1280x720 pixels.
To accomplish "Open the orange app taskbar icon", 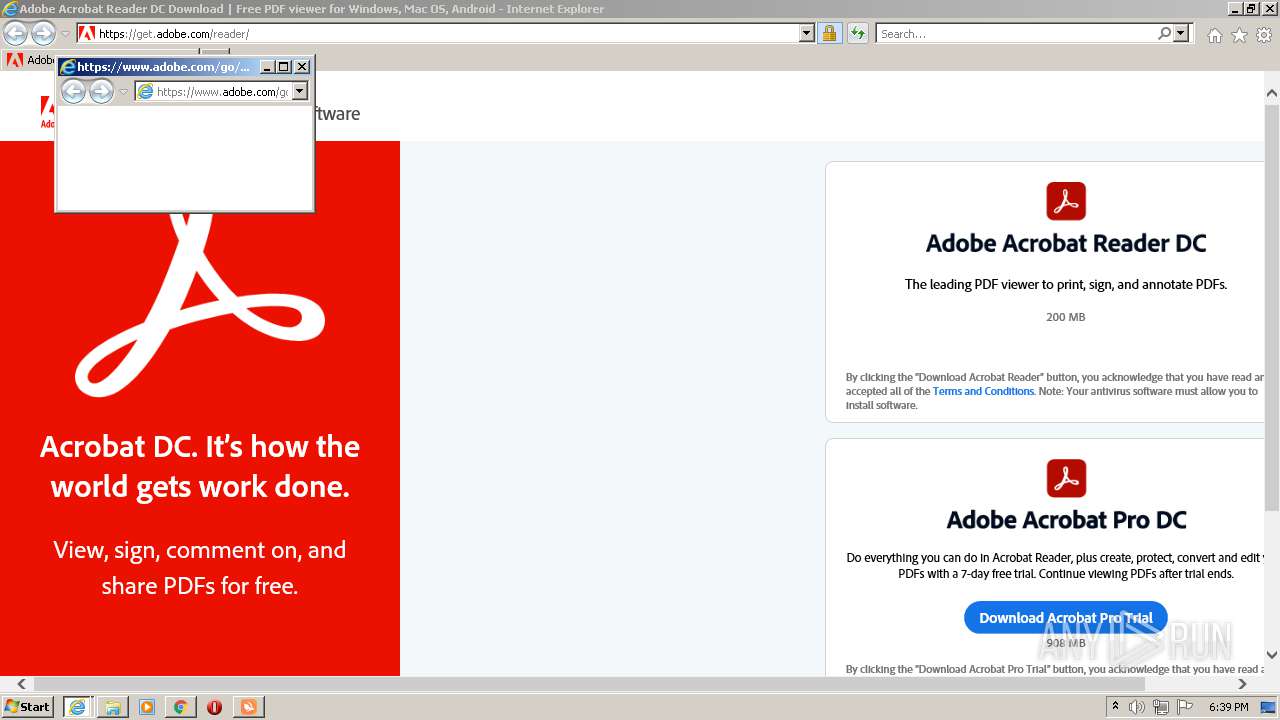I will (248, 707).
